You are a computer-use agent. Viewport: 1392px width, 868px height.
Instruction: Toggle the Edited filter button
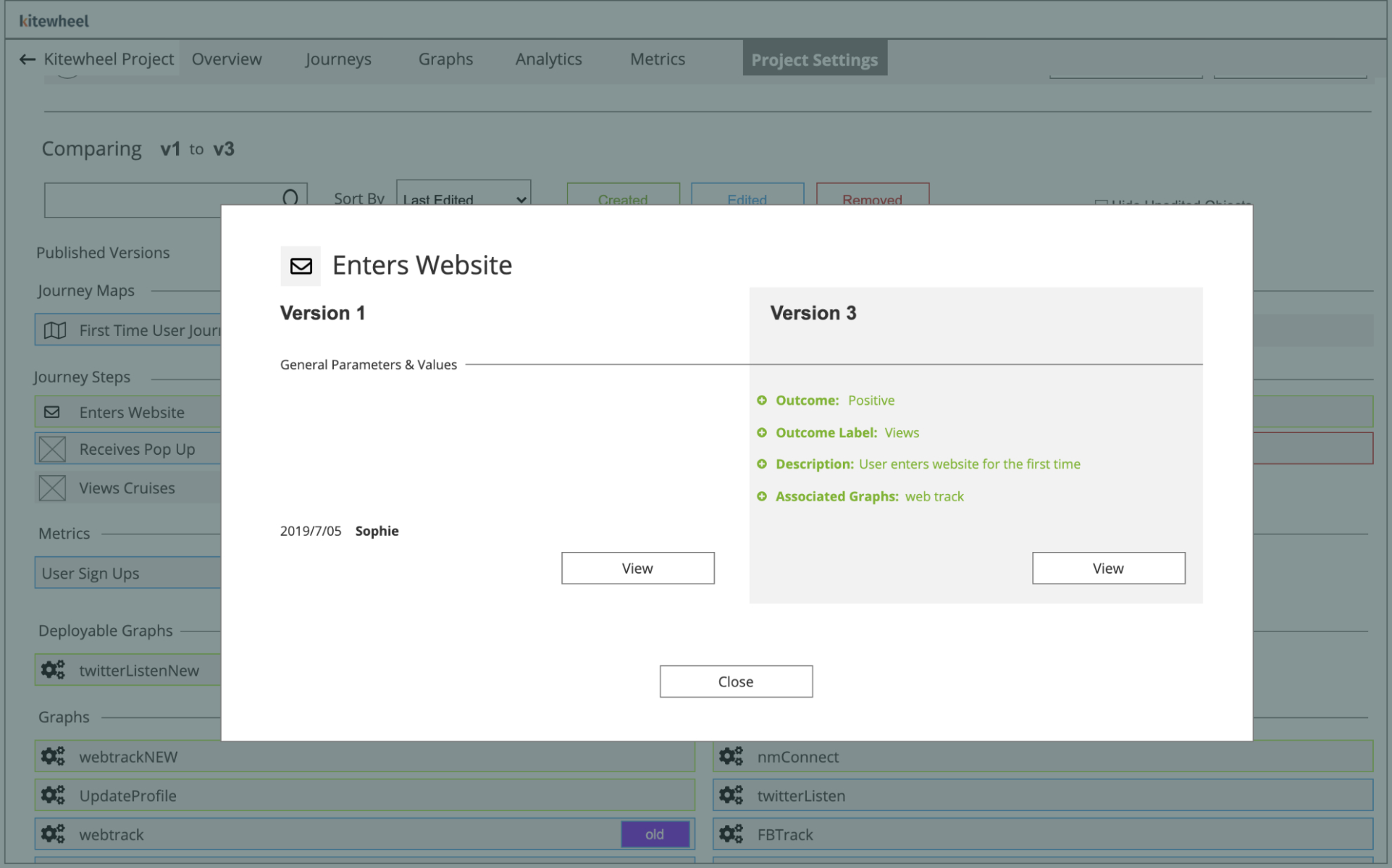coord(747,196)
